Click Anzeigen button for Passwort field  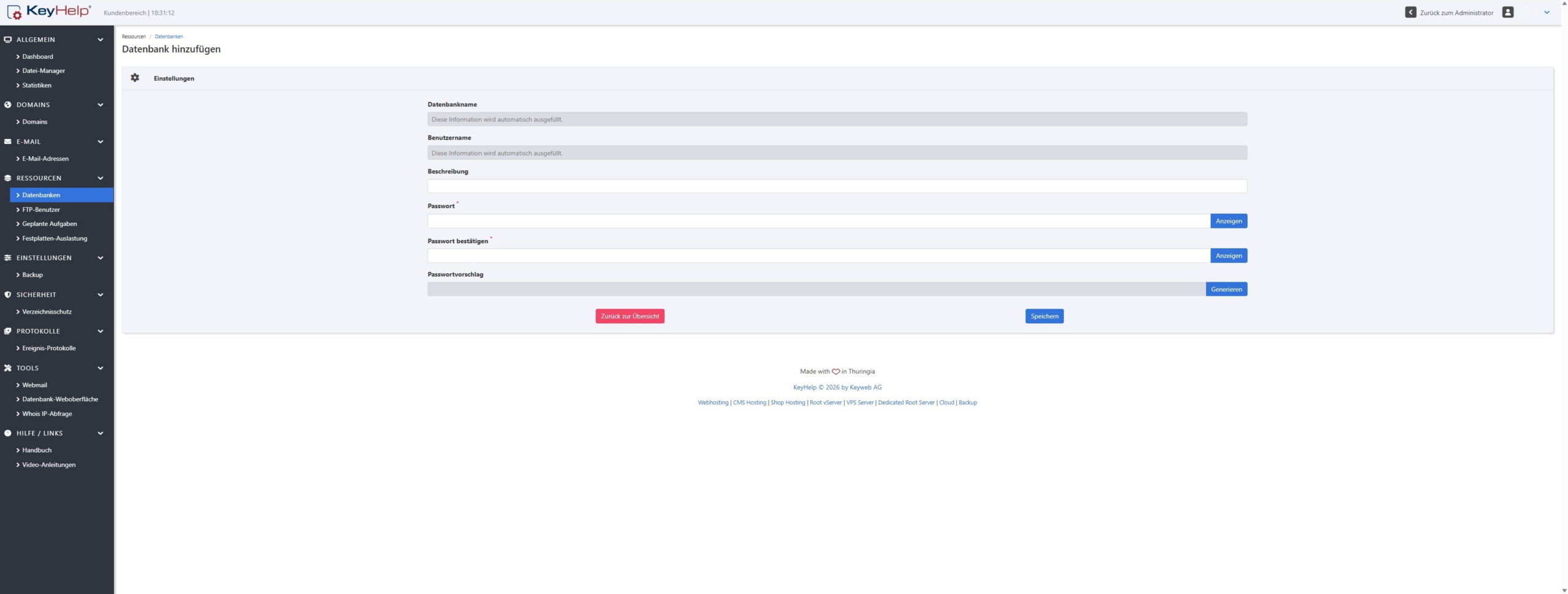(1229, 221)
